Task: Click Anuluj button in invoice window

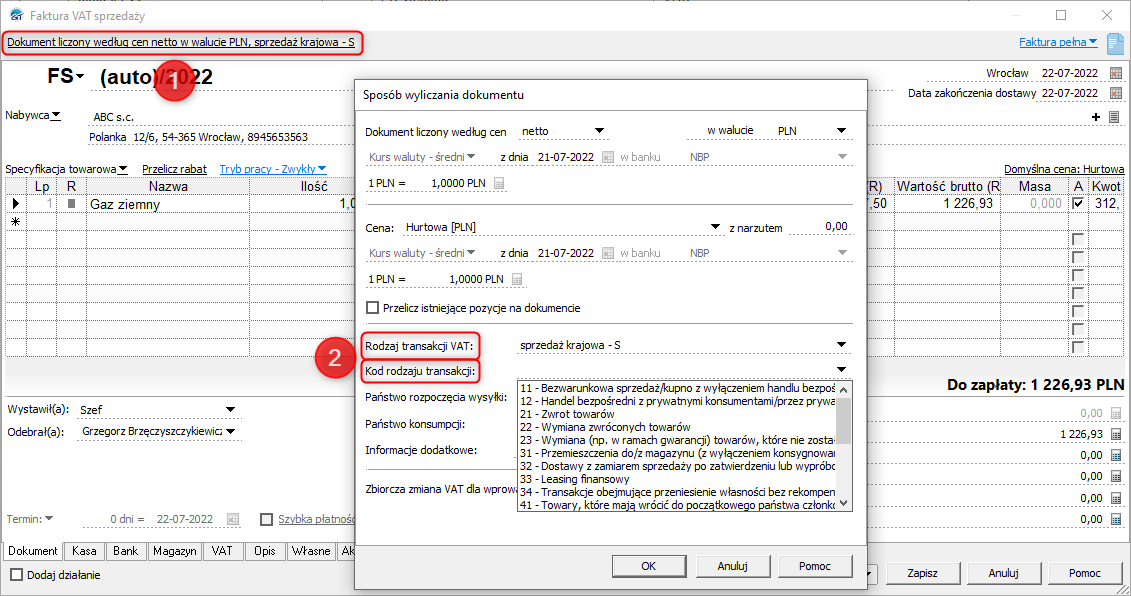Action: click(1003, 574)
